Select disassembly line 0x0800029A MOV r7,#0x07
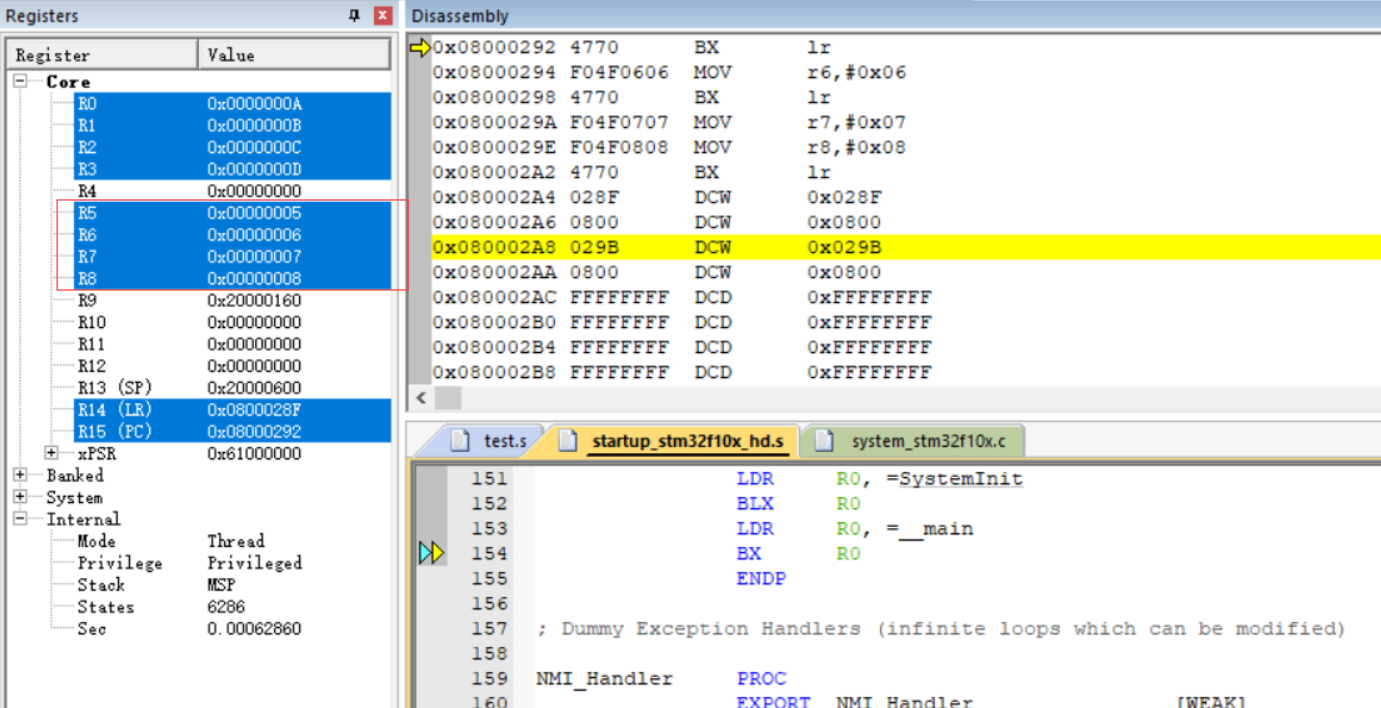Viewport: 1381px width, 708px height. (906, 122)
